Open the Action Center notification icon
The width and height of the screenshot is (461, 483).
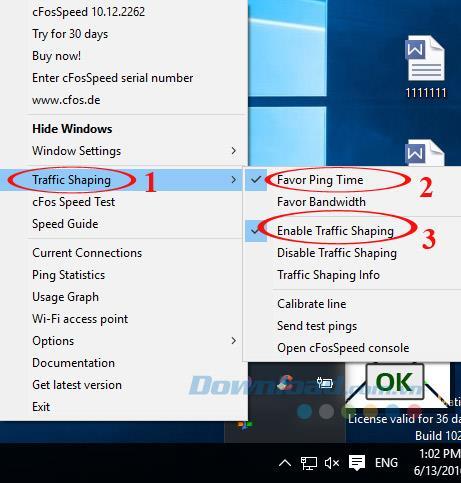coord(357,463)
